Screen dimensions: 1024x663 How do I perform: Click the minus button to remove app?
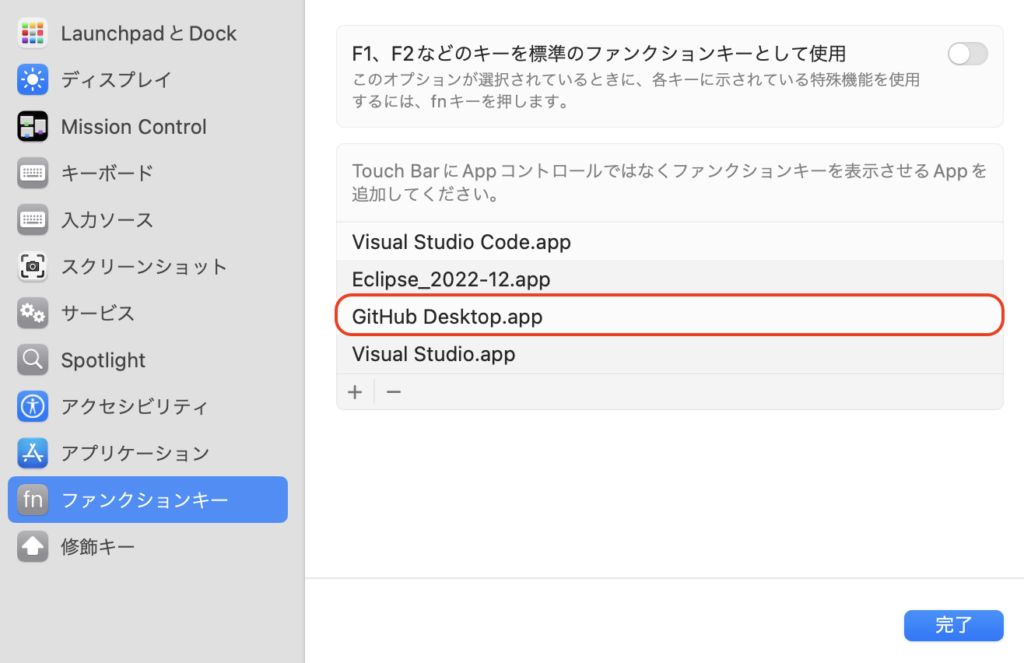(x=394, y=392)
